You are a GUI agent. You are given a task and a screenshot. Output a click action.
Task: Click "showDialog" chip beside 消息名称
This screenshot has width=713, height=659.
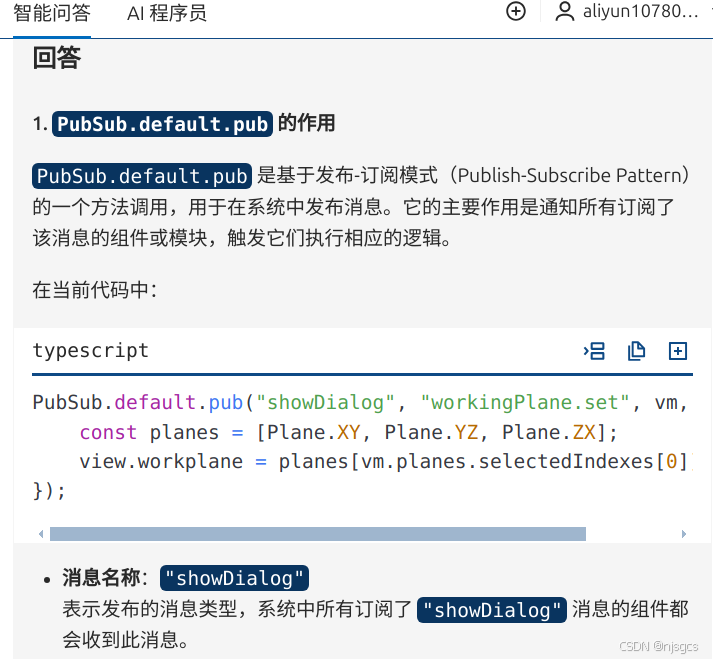click(234, 578)
